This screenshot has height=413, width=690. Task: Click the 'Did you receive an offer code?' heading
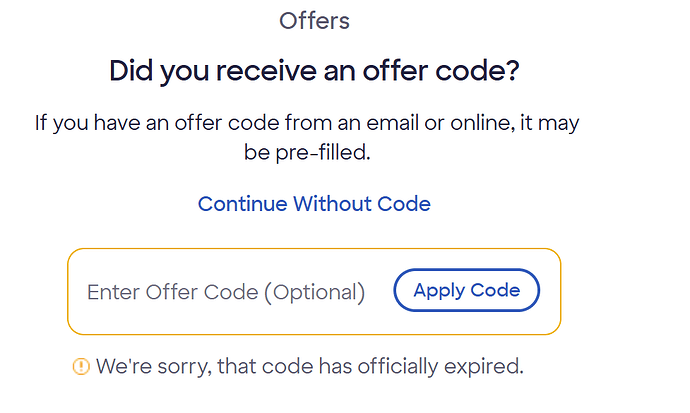pyautogui.click(x=314, y=71)
